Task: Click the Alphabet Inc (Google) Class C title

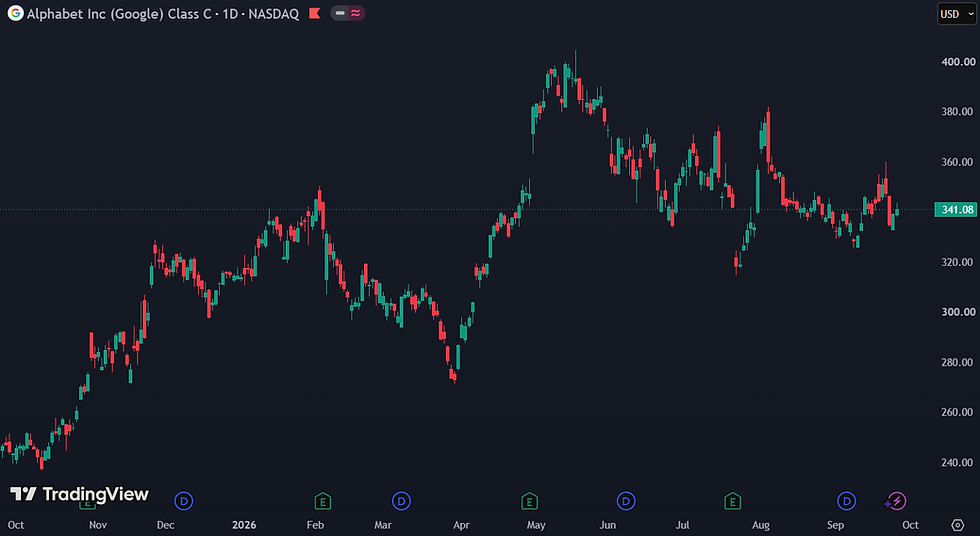Action: click(119, 14)
